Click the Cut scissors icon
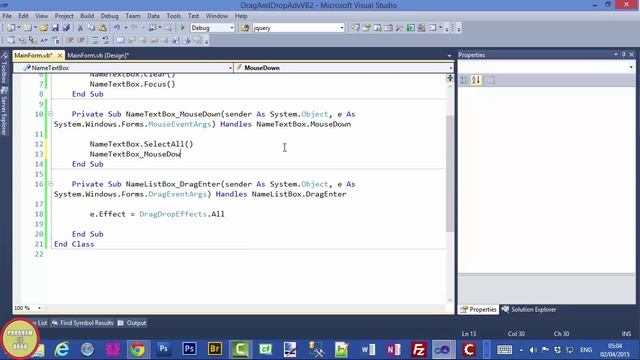The image size is (640, 360). point(80,28)
